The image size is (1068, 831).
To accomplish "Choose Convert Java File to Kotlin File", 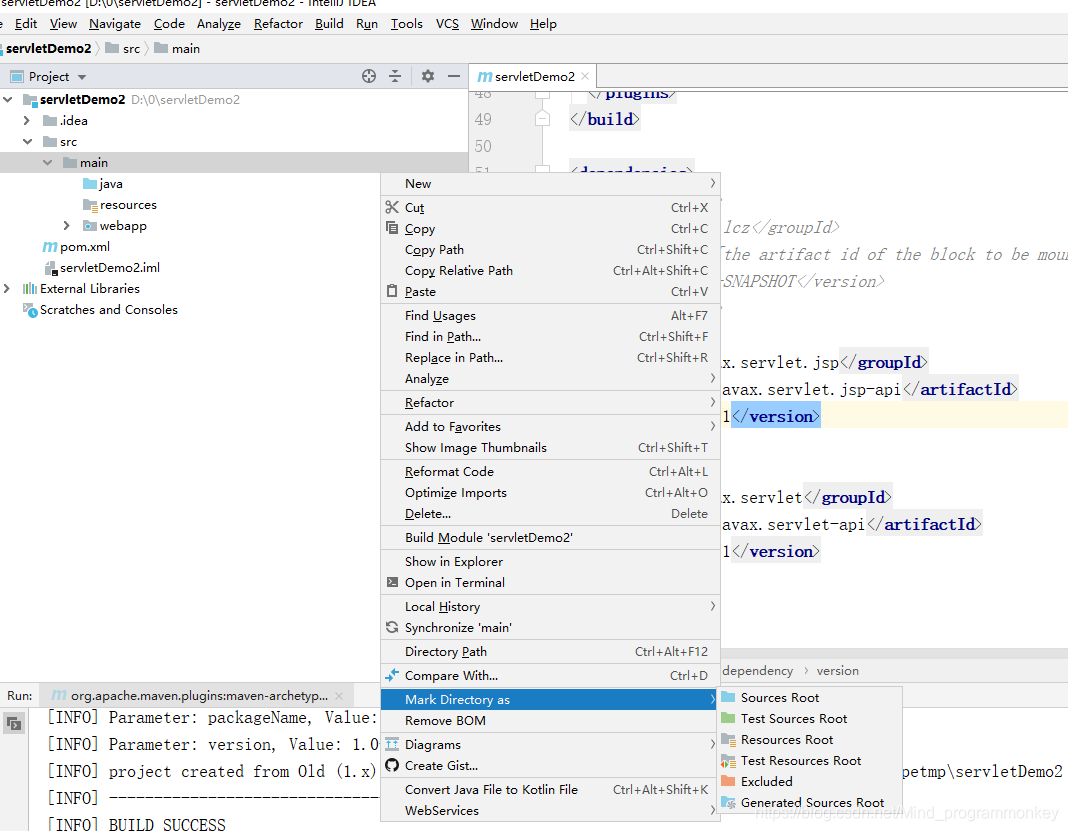I will coord(550,789).
